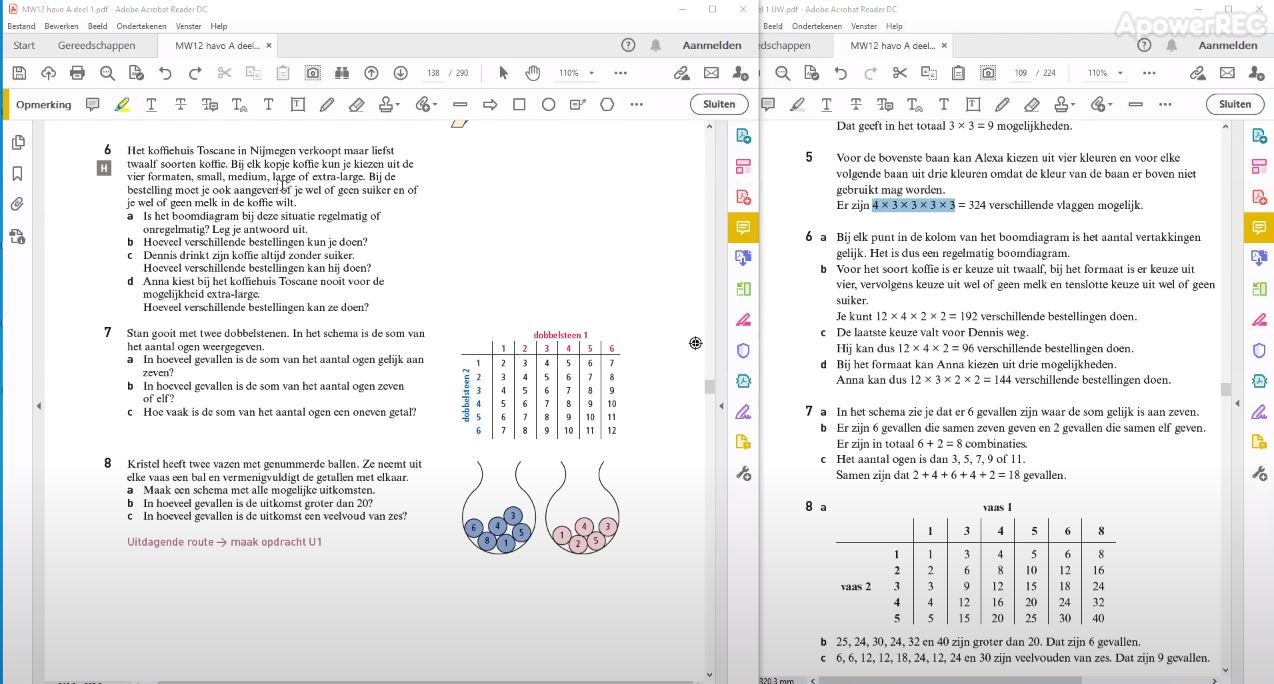This screenshot has width=1274, height=684.
Task: Choose the line drawing tool in left window
Action: coord(460,104)
